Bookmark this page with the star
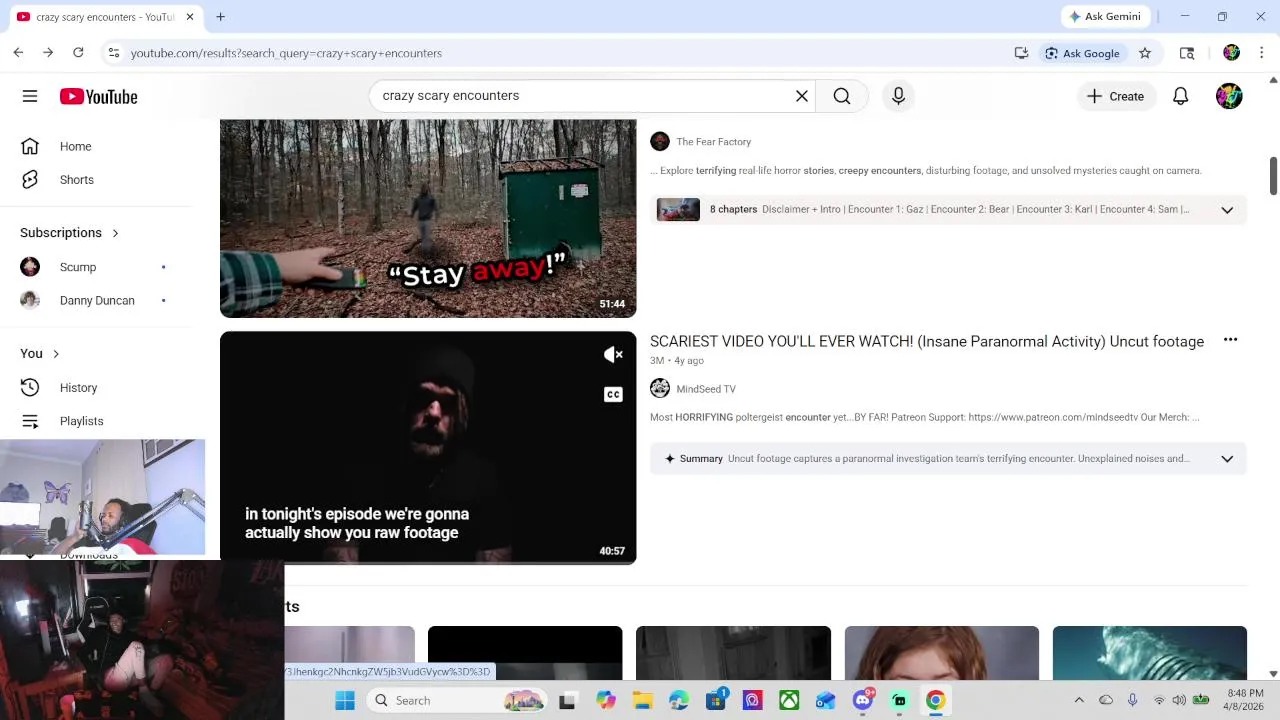This screenshot has height=720, width=1280. [x=1145, y=53]
